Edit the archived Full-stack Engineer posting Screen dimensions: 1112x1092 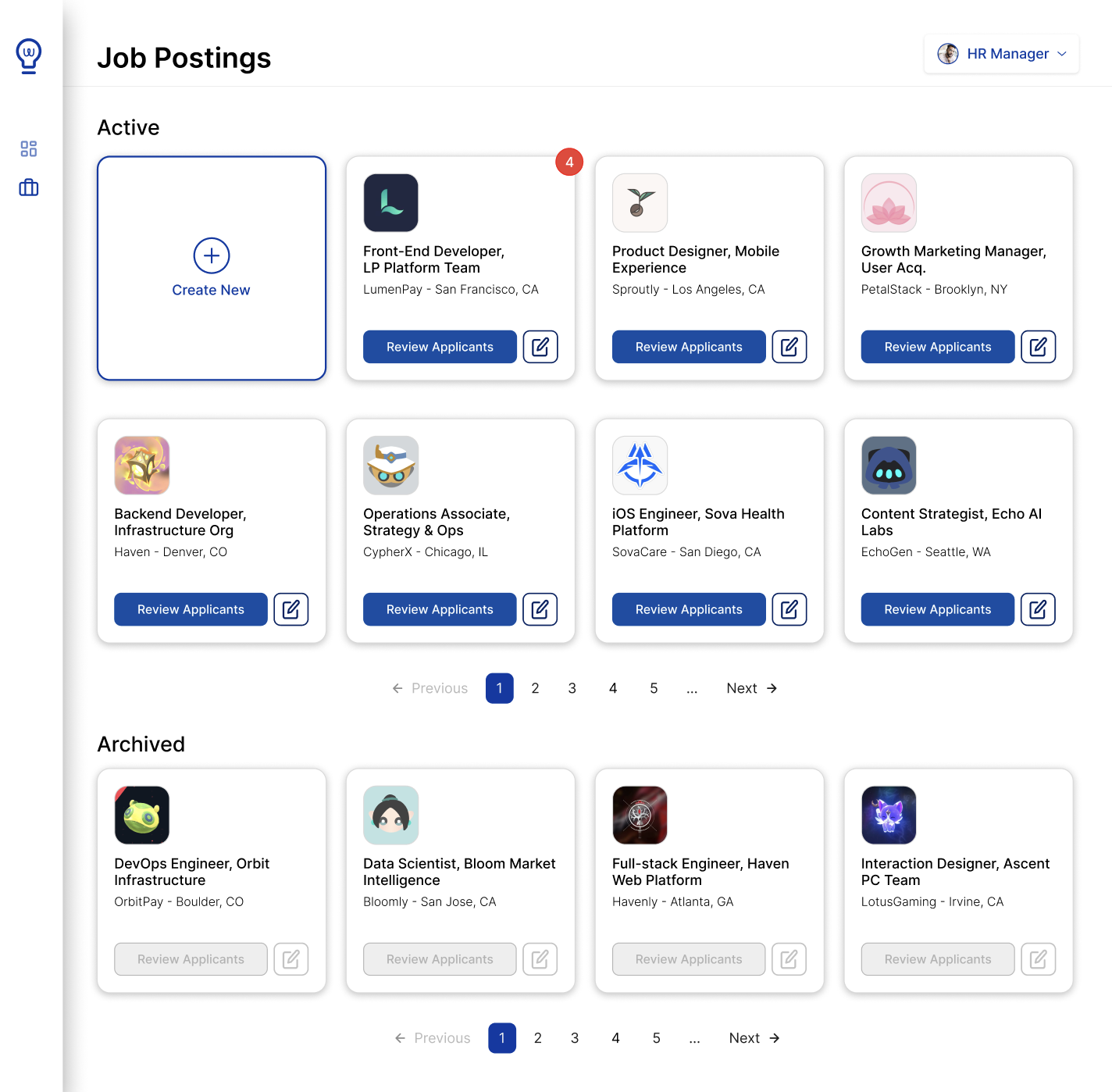point(789,959)
